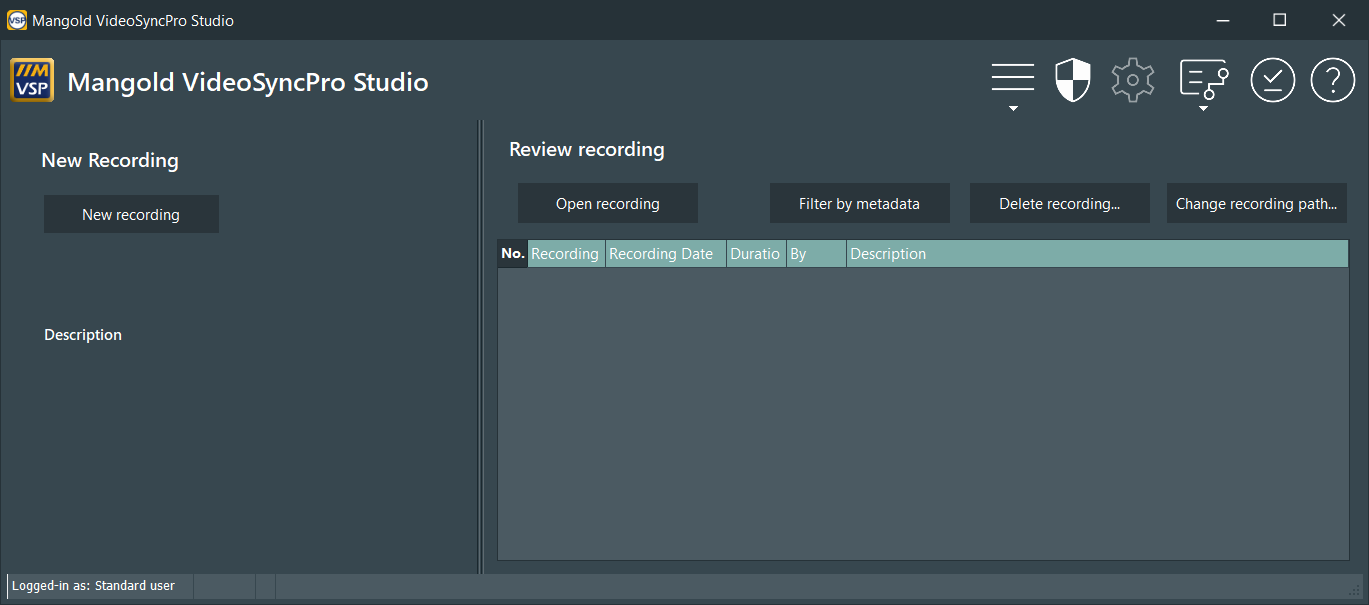Click the Open recording button
1369x605 pixels.
tap(608, 203)
